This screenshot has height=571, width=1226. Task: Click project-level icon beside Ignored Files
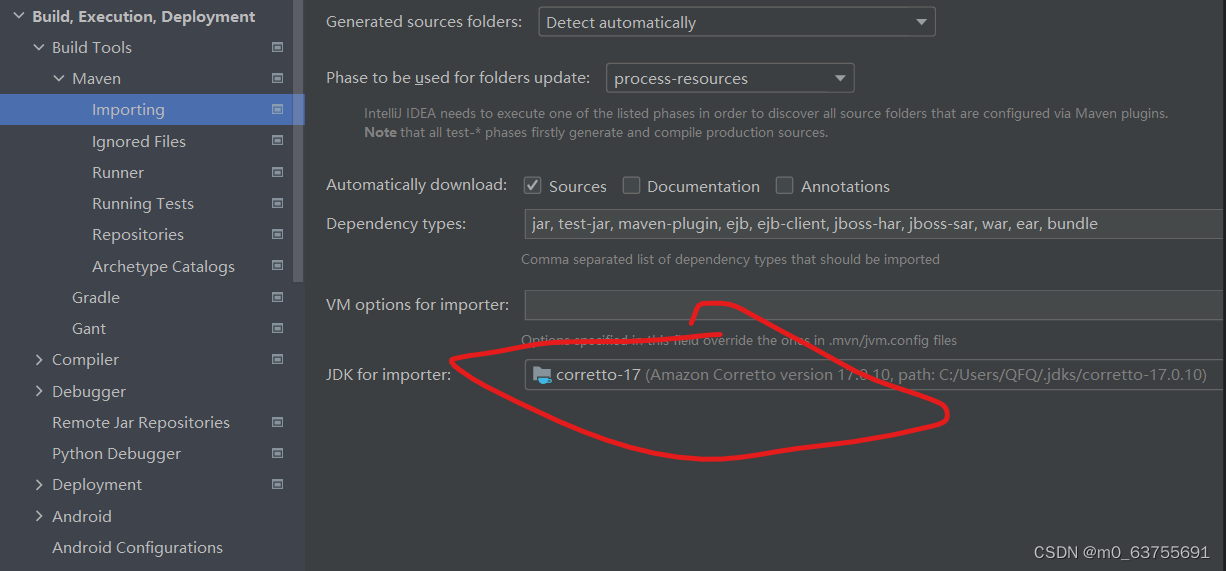tap(278, 141)
